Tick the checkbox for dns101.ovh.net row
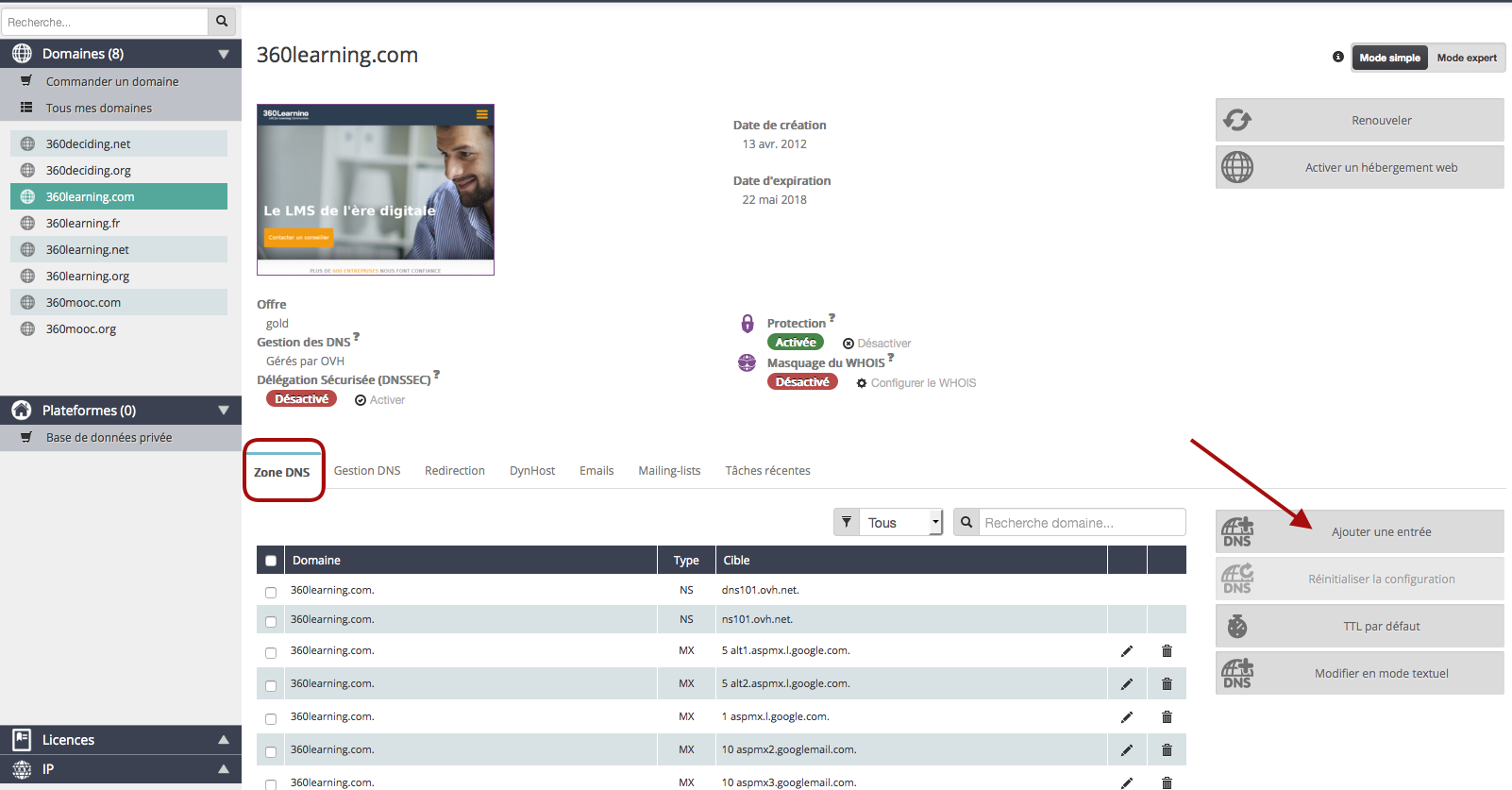 pos(271,593)
